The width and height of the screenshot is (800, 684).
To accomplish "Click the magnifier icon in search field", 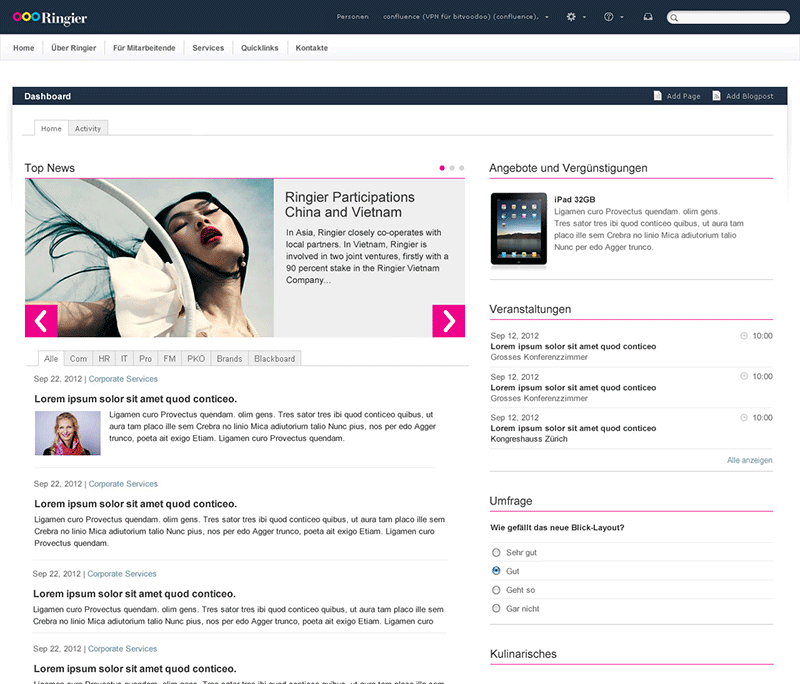I will (x=674, y=18).
